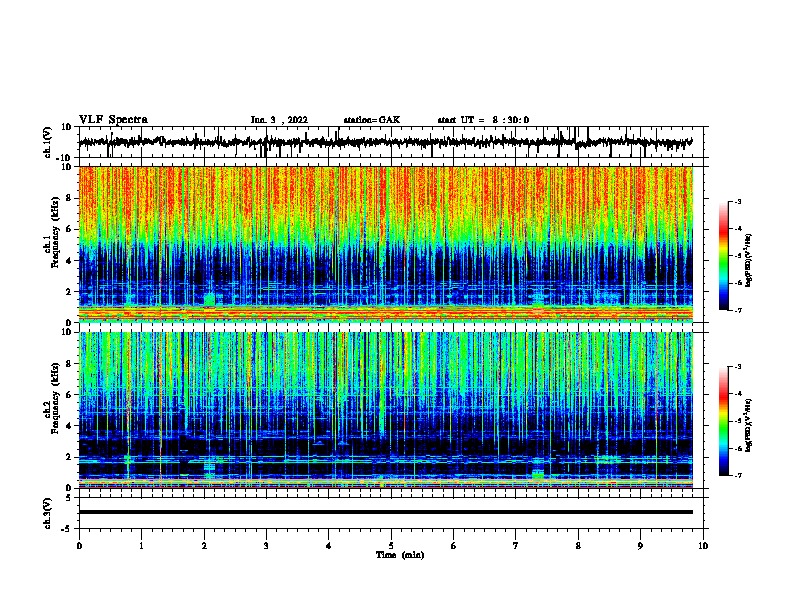Click time axis tick label "0"

(79, 546)
